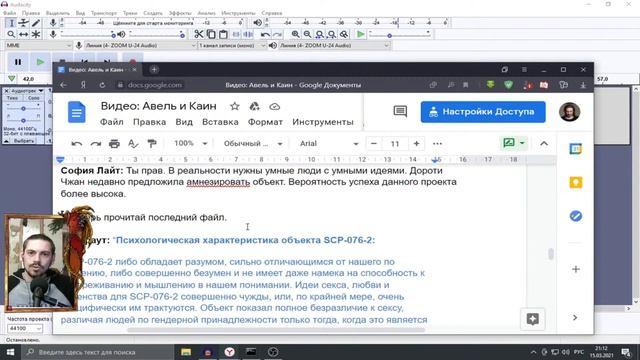Open the 100% zoom dropdown in Docs
The height and width of the screenshot is (360, 640).
click(191, 144)
